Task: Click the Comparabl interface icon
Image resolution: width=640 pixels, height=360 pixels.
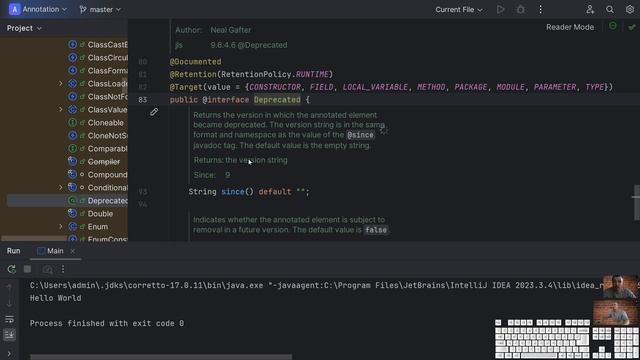Action: (x=72, y=149)
